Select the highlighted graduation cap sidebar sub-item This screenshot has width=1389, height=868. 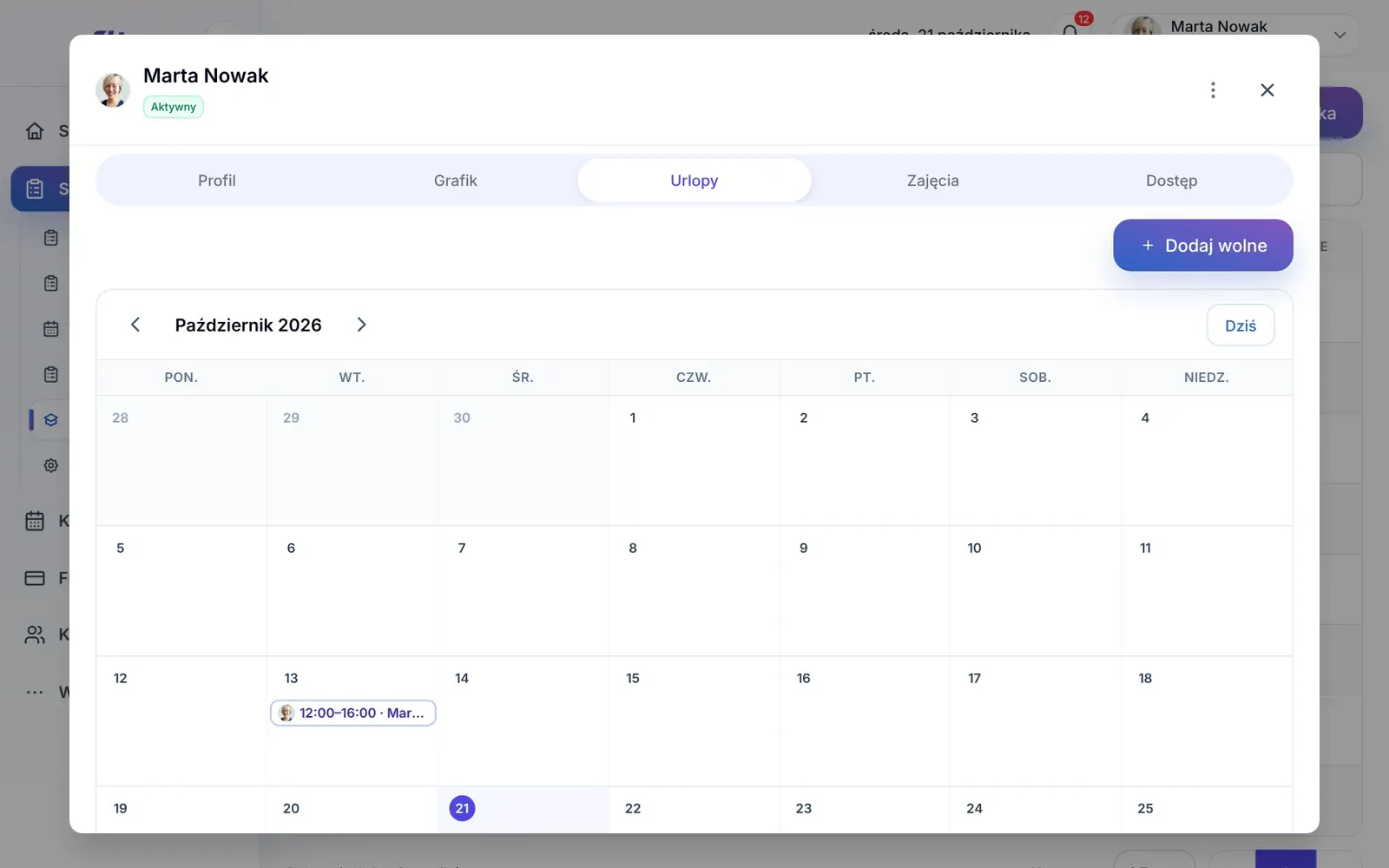point(51,420)
